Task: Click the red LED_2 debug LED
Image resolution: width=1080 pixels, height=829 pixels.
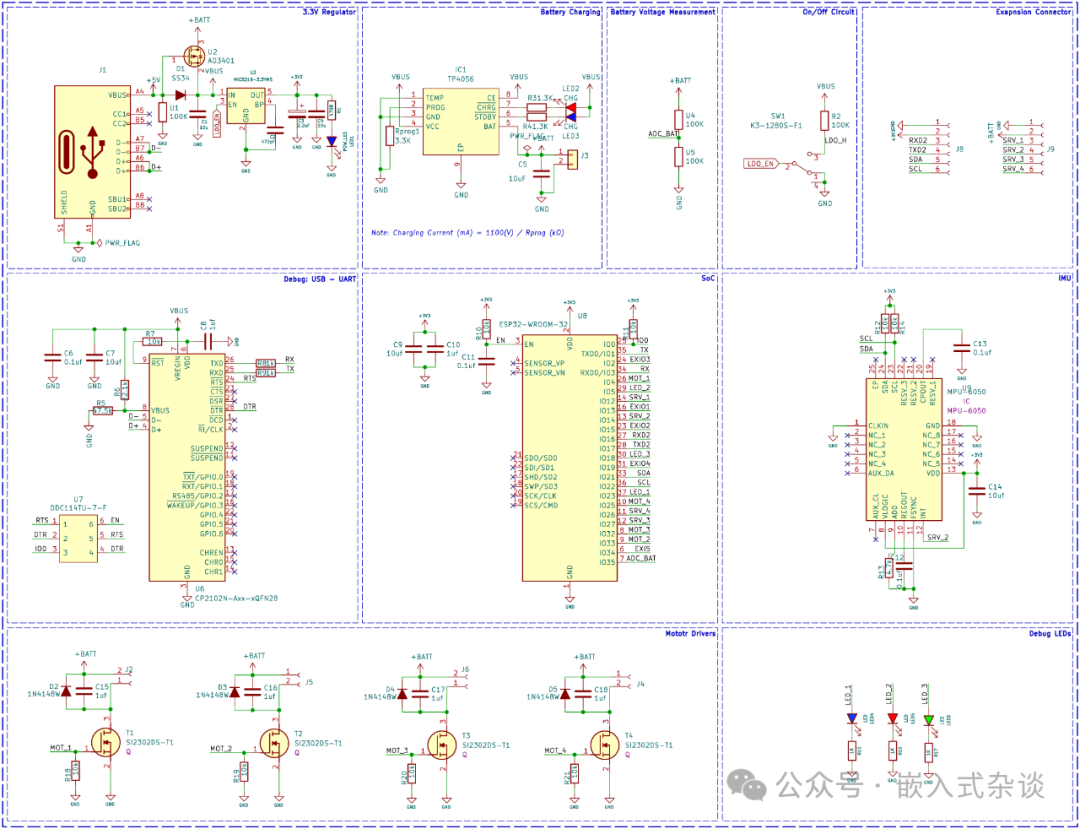Action: (x=893, y=719)
